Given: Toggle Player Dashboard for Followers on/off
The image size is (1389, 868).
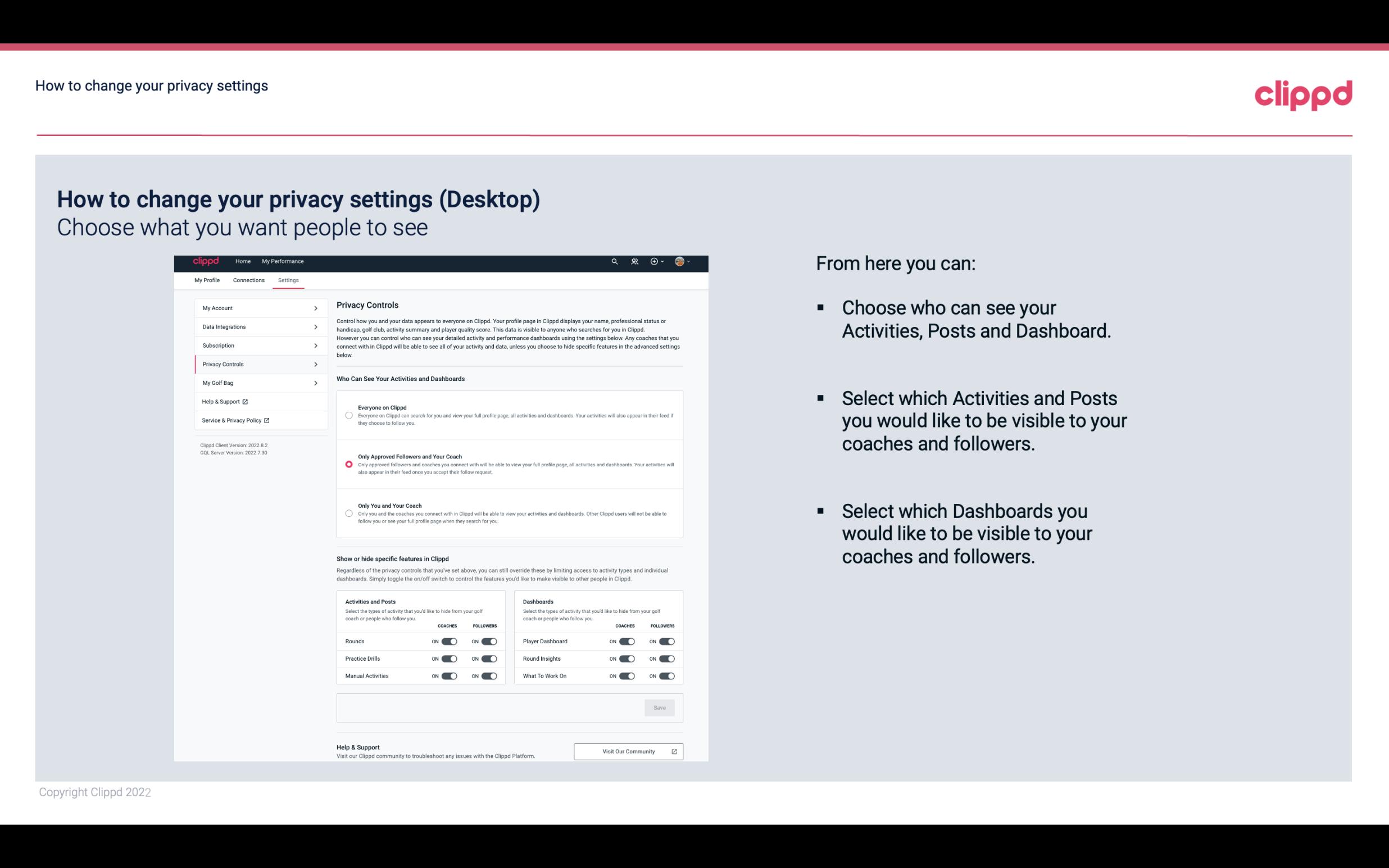Looking at the screenshot, I should (667, 641).
